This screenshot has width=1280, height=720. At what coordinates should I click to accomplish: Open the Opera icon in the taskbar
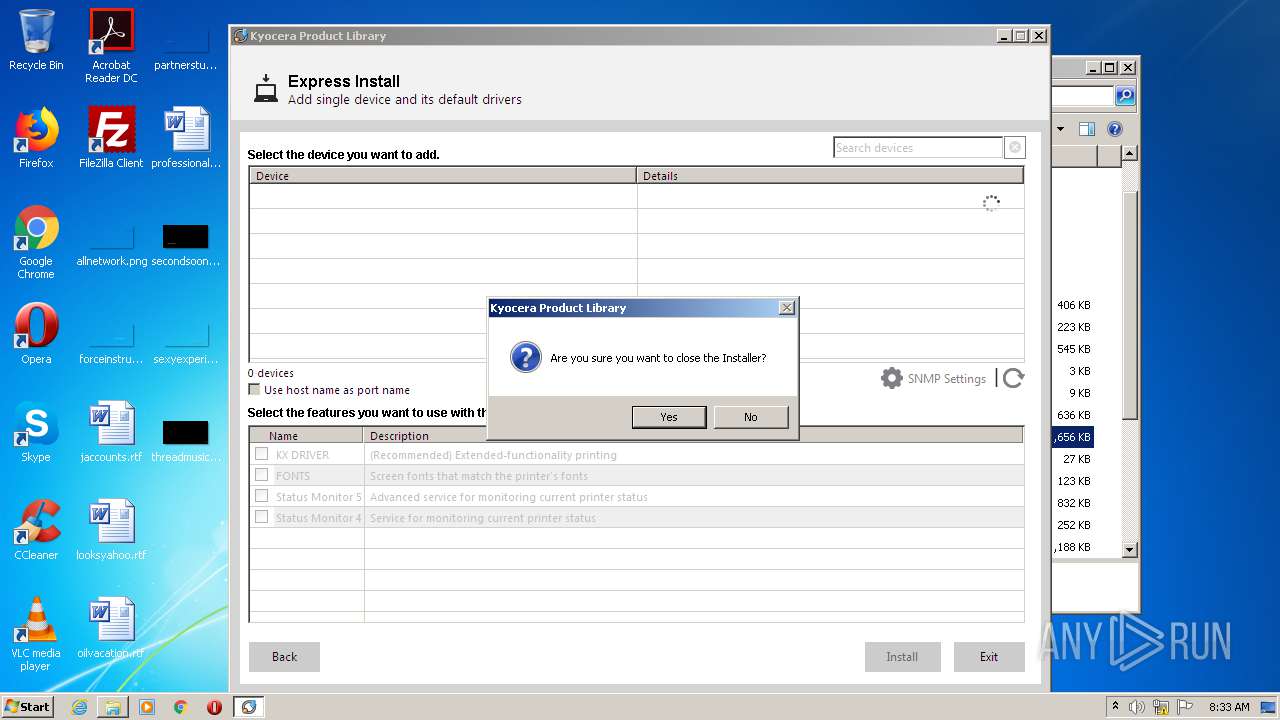pyautogui.click(x=214, y=707)
